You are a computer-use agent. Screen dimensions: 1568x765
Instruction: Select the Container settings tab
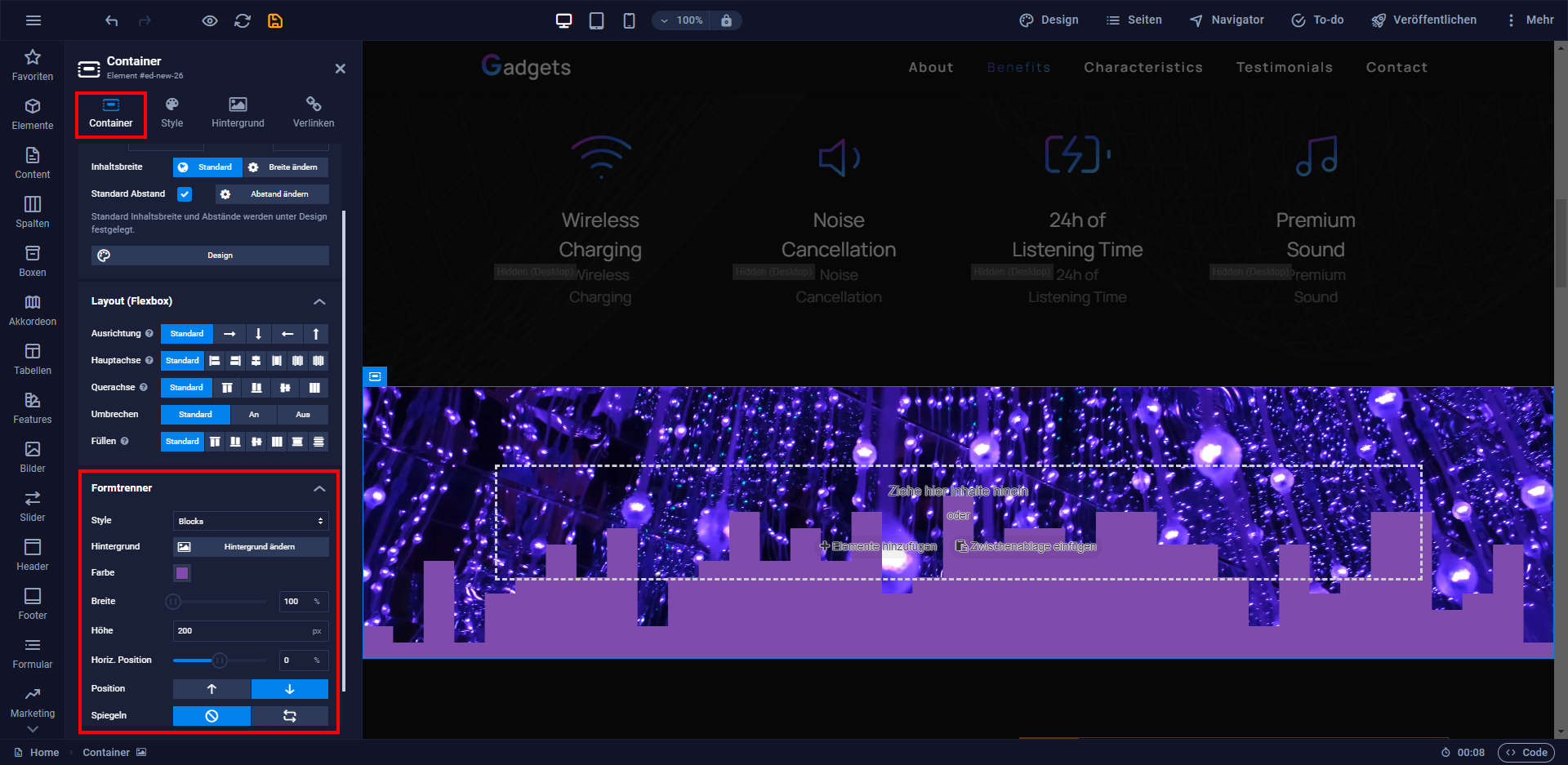(111, 113)
